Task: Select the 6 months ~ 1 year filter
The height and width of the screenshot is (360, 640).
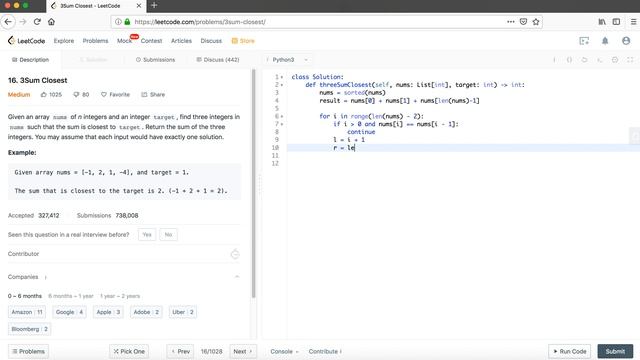Action: click(x=71, y=296)
